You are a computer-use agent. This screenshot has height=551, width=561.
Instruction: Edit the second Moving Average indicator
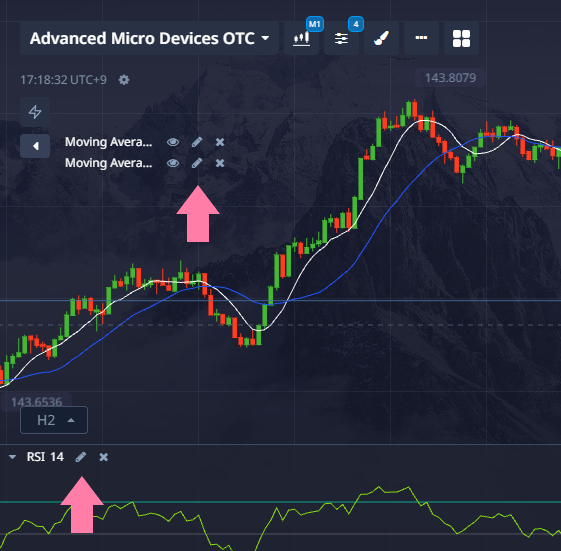pyautogui.click(x=197, y=163)
